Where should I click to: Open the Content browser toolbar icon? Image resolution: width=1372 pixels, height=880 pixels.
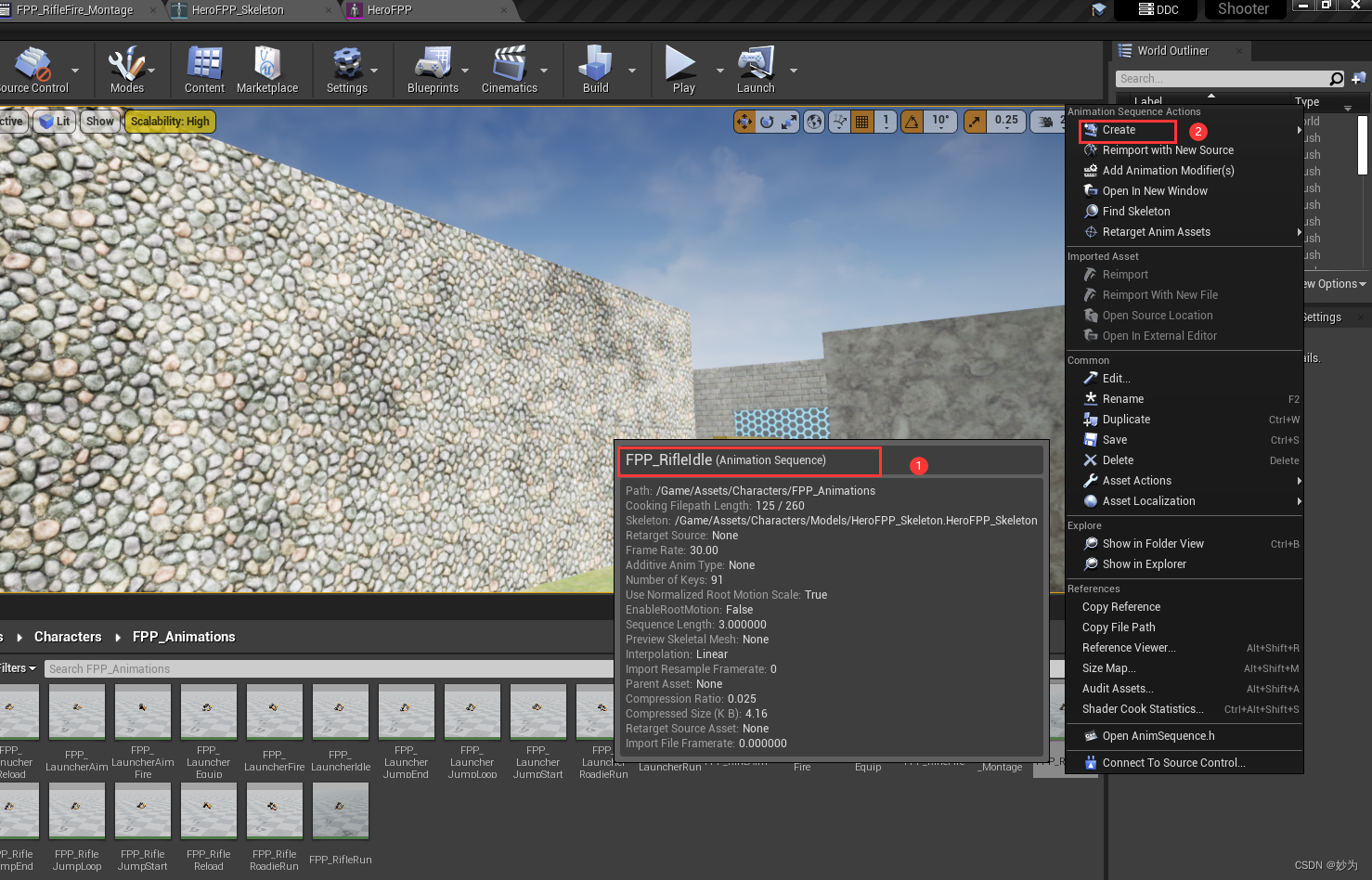point(204,70)
